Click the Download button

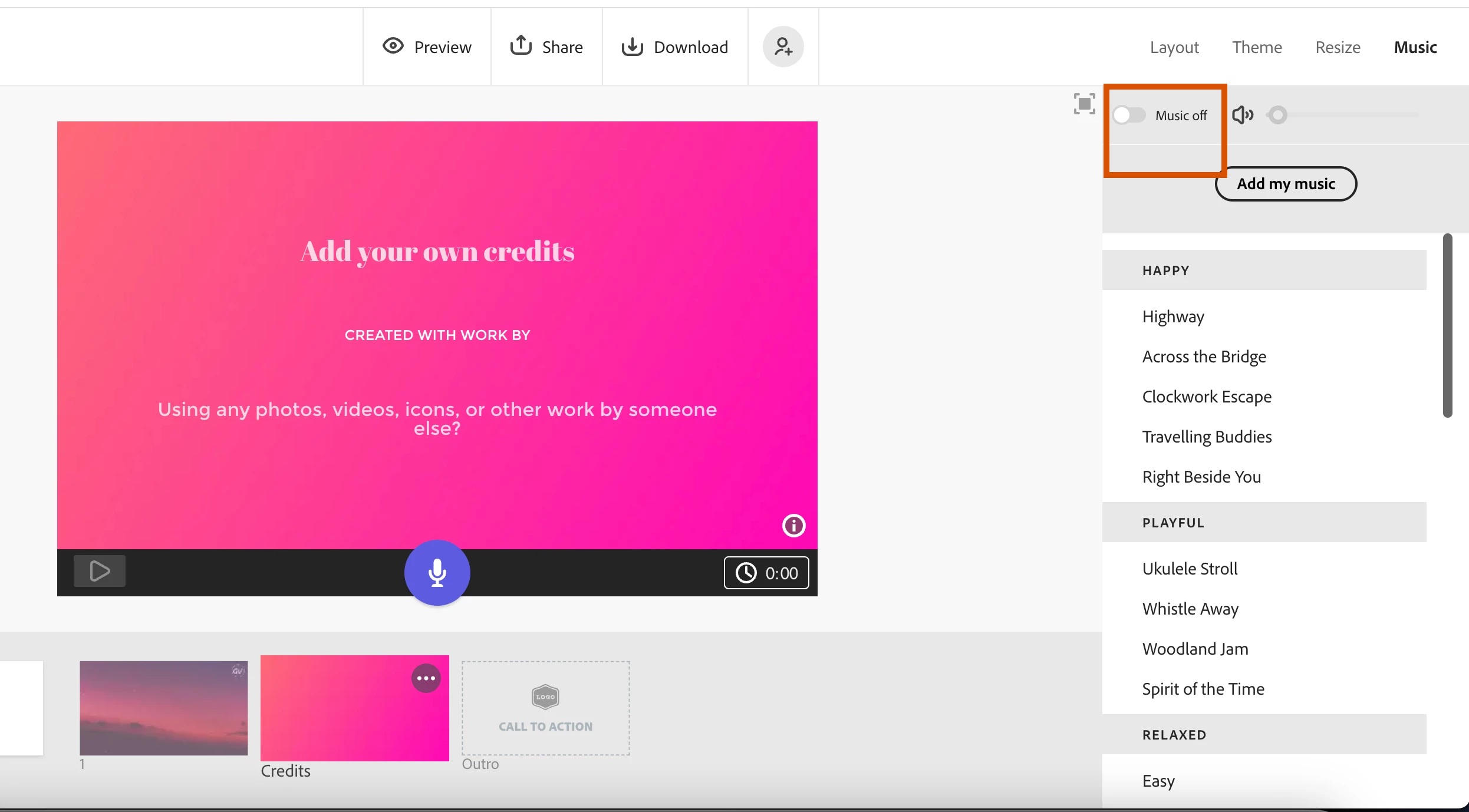pos(675,47)
